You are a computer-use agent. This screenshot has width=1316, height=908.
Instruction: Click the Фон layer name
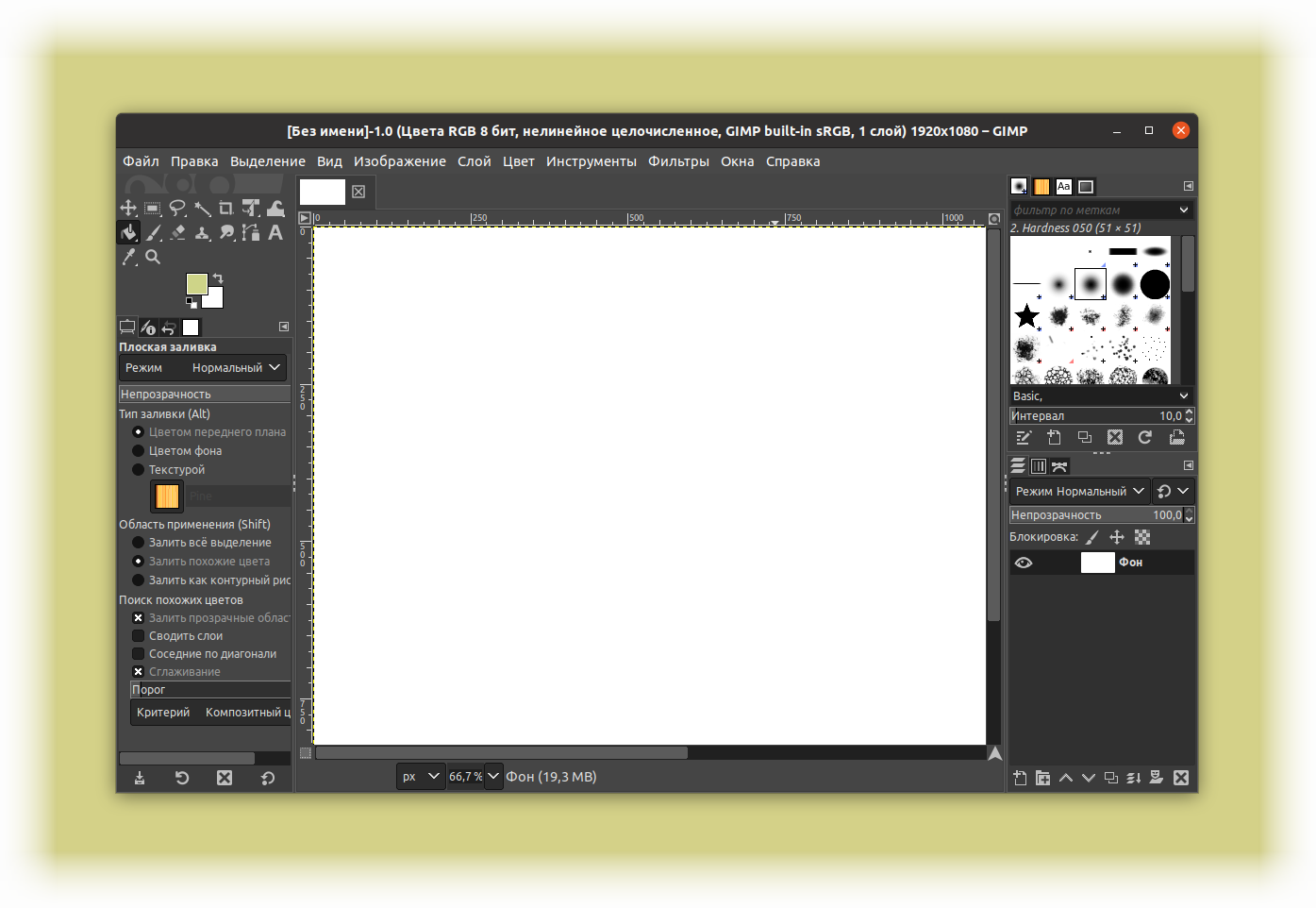[x=1130, y=563]
